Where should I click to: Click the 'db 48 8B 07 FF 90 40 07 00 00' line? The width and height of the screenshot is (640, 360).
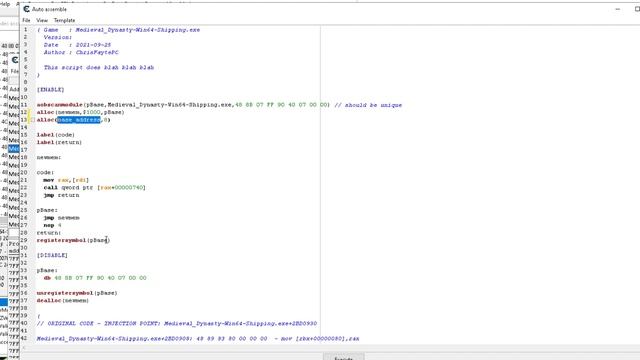click(x=95, y=278)
